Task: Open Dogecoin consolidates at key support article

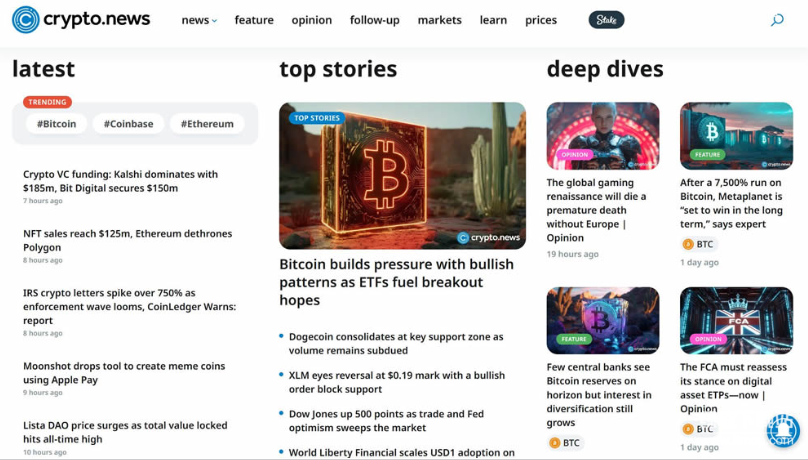Action: [396, 343]
